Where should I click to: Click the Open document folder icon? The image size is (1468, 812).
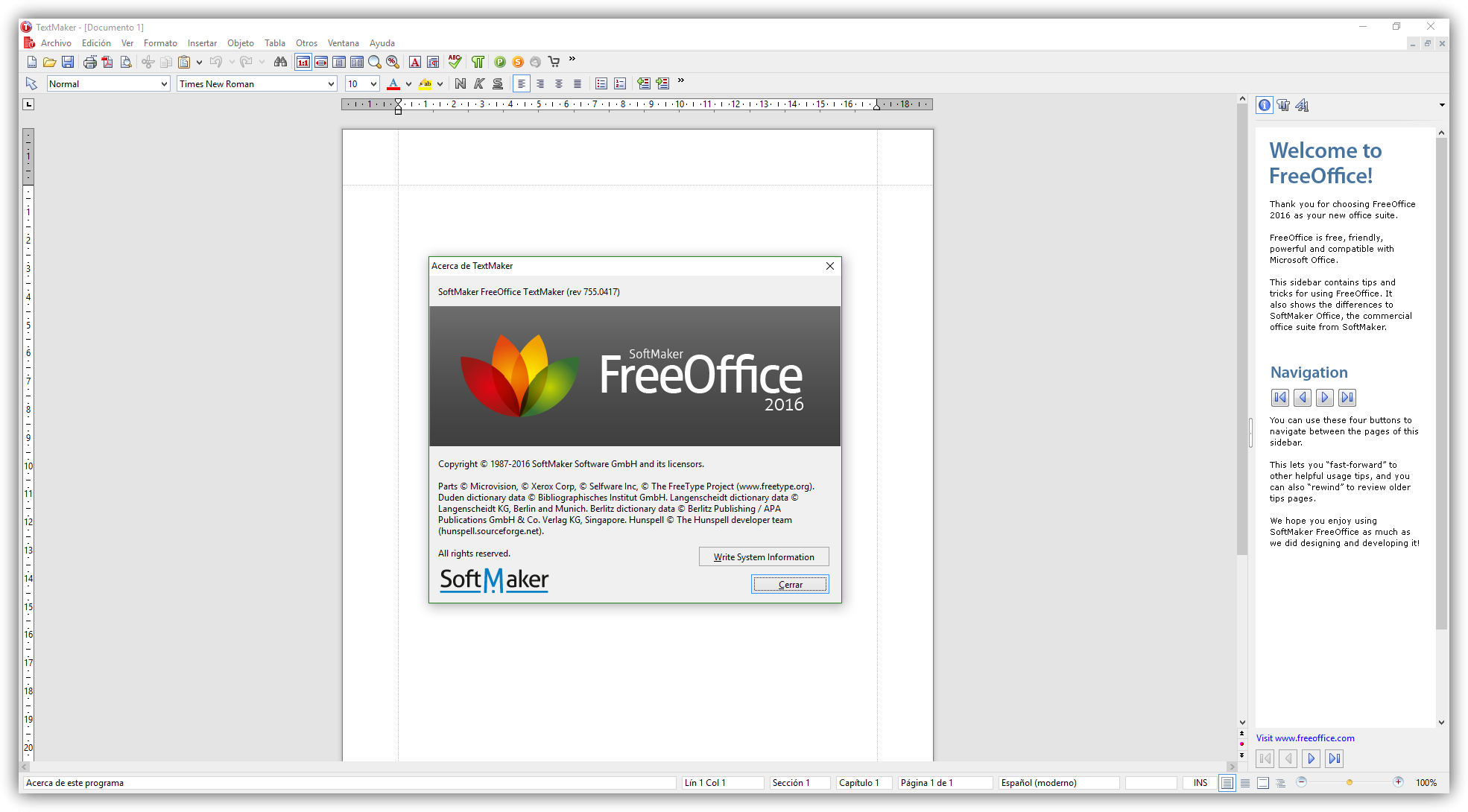pos(49,62)
